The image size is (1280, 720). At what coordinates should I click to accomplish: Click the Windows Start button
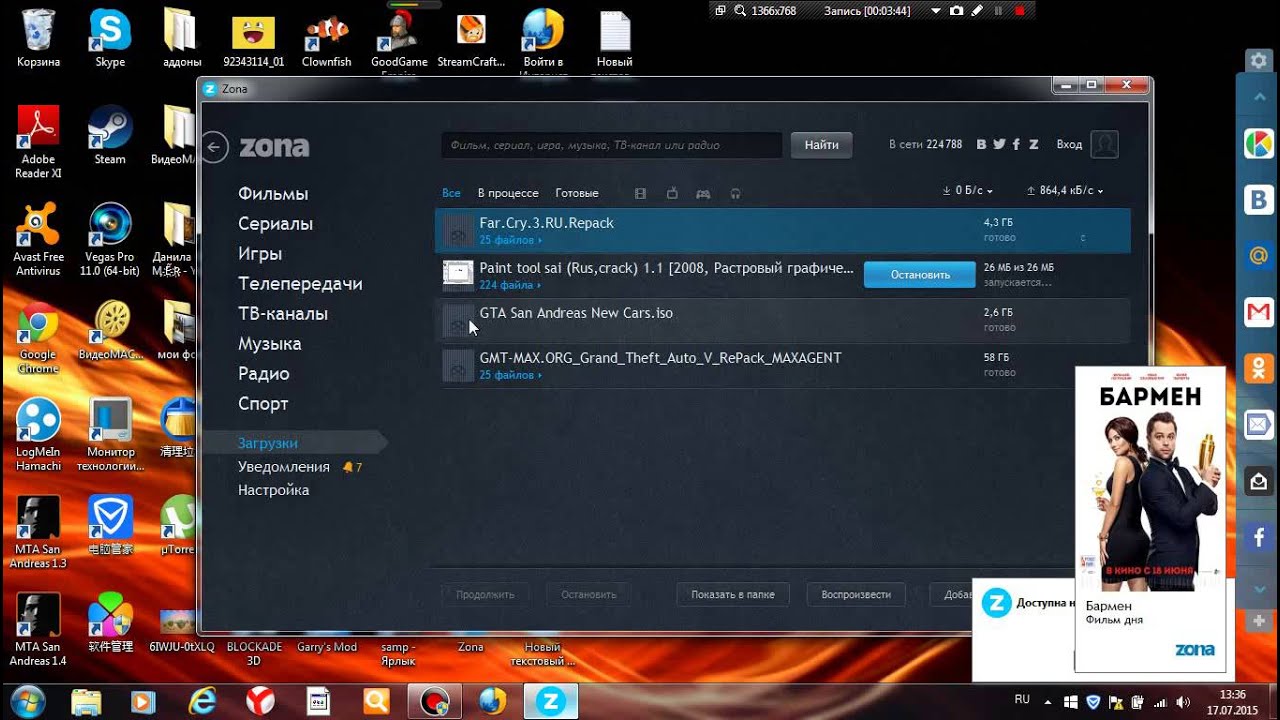(x=26, y=700)
